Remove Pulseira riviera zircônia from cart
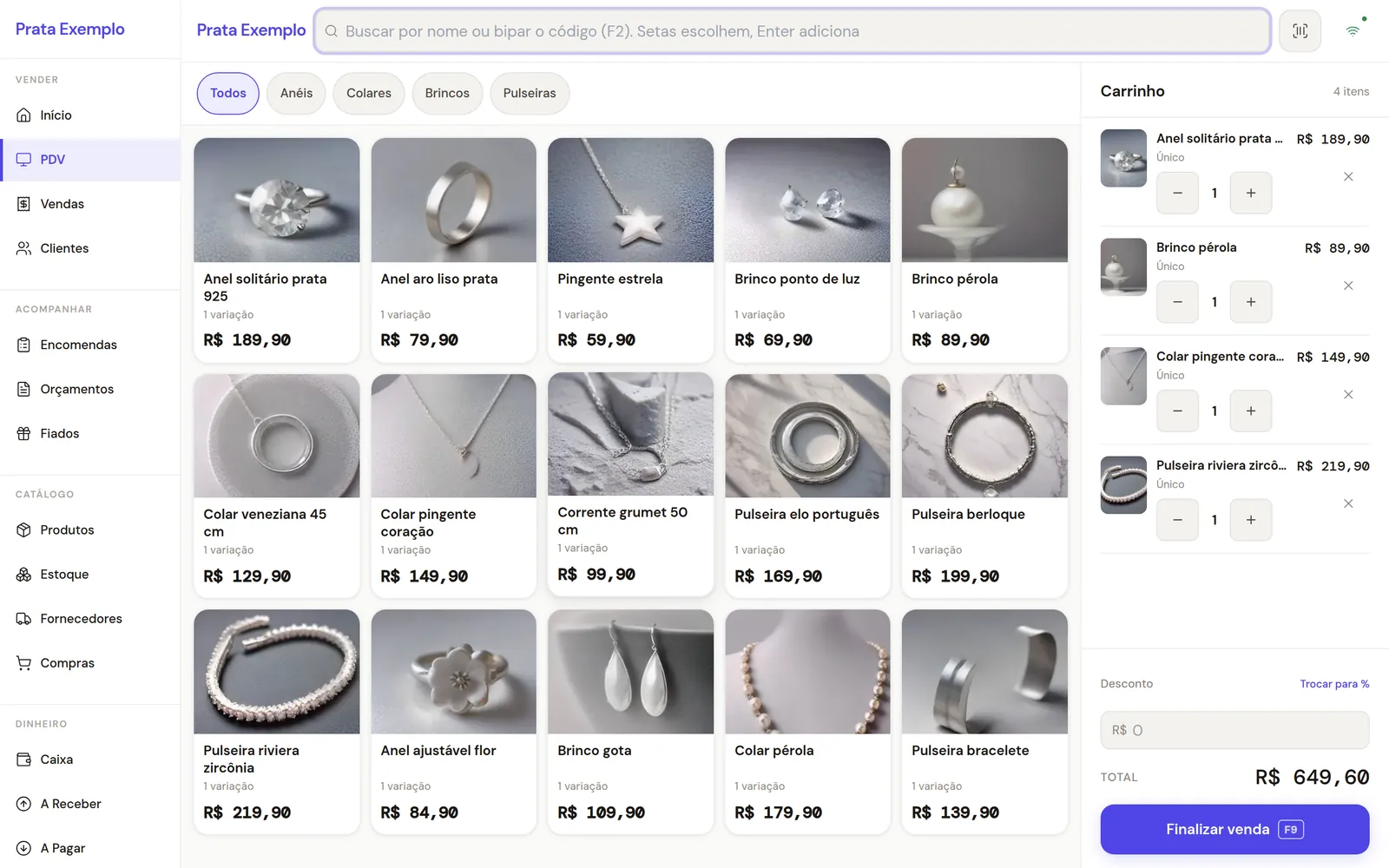The image size is (1389, 868). tap(1348, 503)
